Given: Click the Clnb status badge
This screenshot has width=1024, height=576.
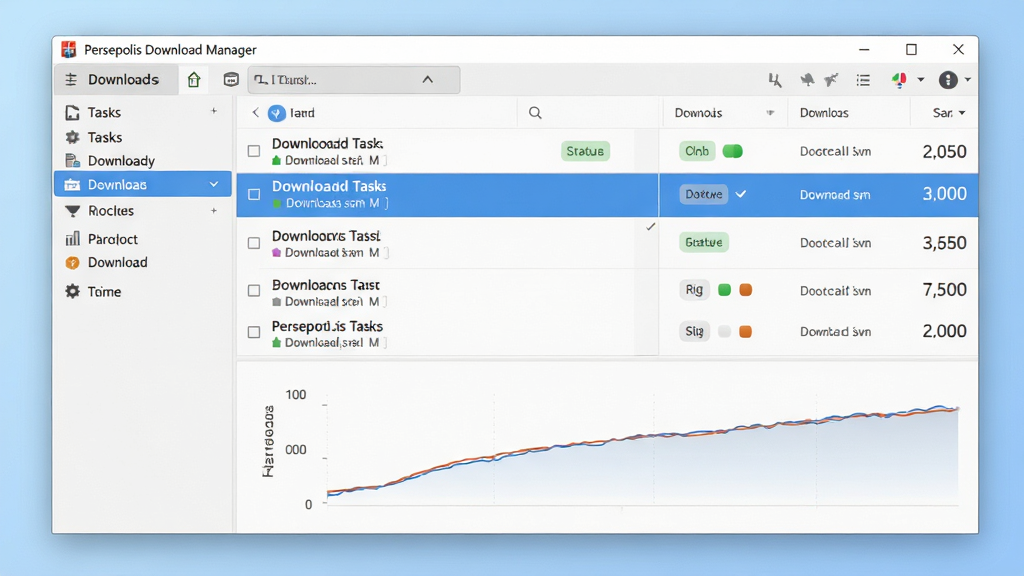Looking at the screenshot, I should (x=697, y=152).
